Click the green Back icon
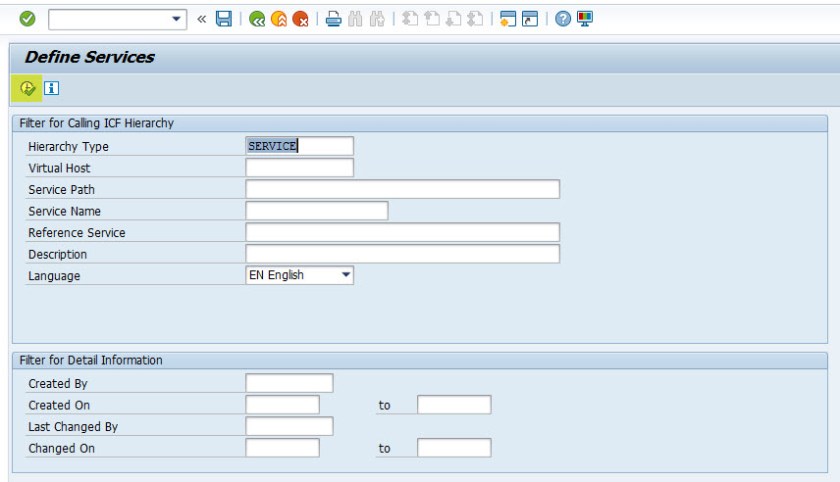Viewport: 840px width, 482px height. tap(257, 20)
